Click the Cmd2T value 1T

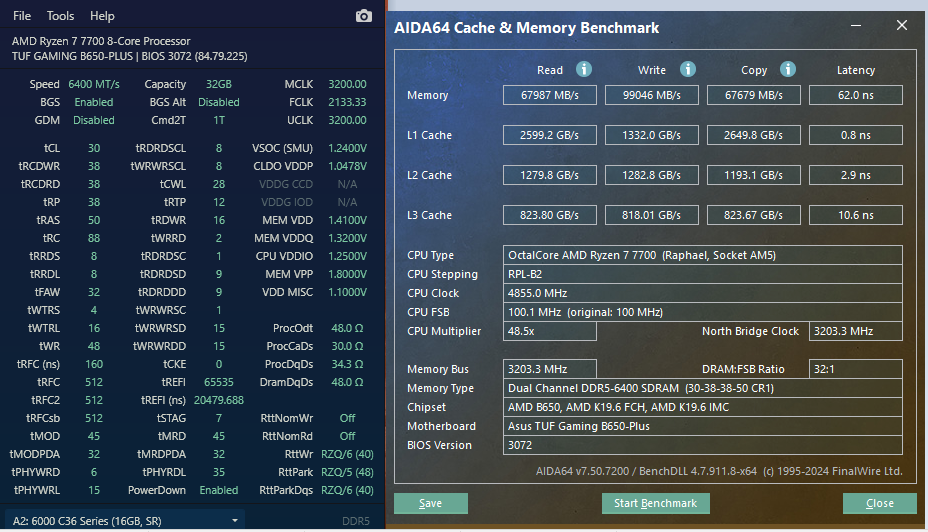[219, 120]
